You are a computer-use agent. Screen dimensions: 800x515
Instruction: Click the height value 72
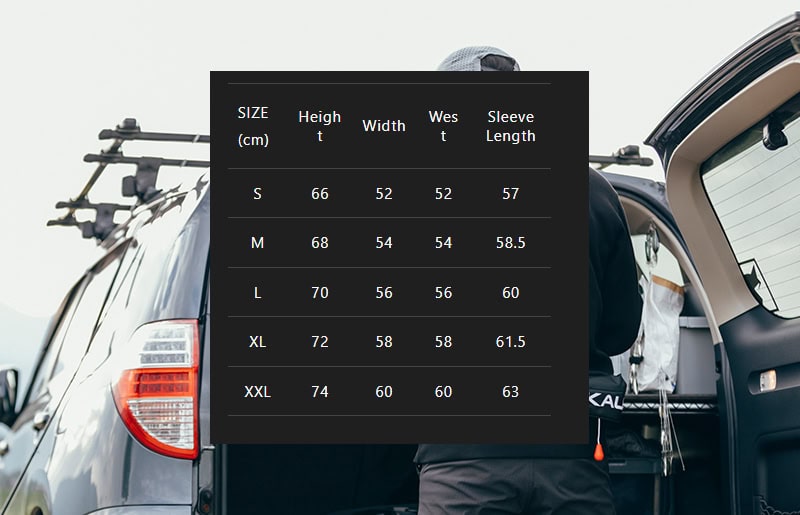tap(320, 342)
